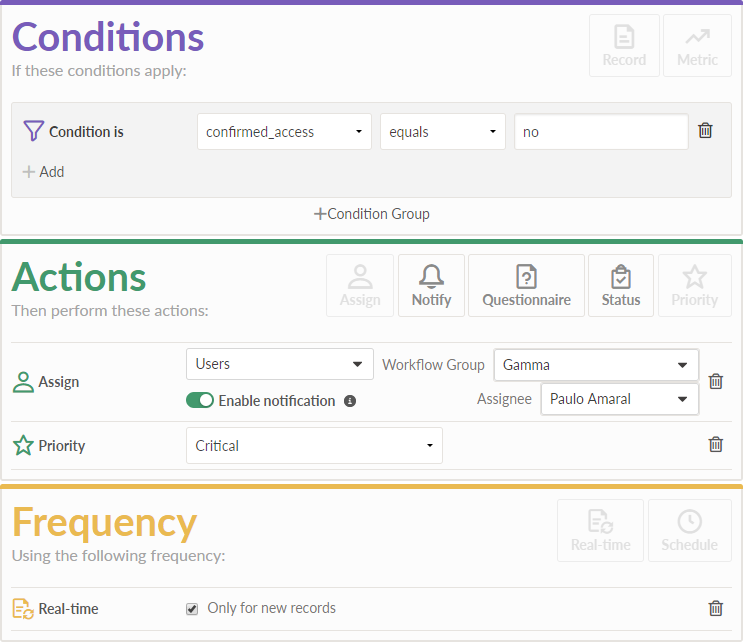Add a new Condition Group
Image resolution: width=743 pixels, height=642 pixels.
(x=372, y=213)
